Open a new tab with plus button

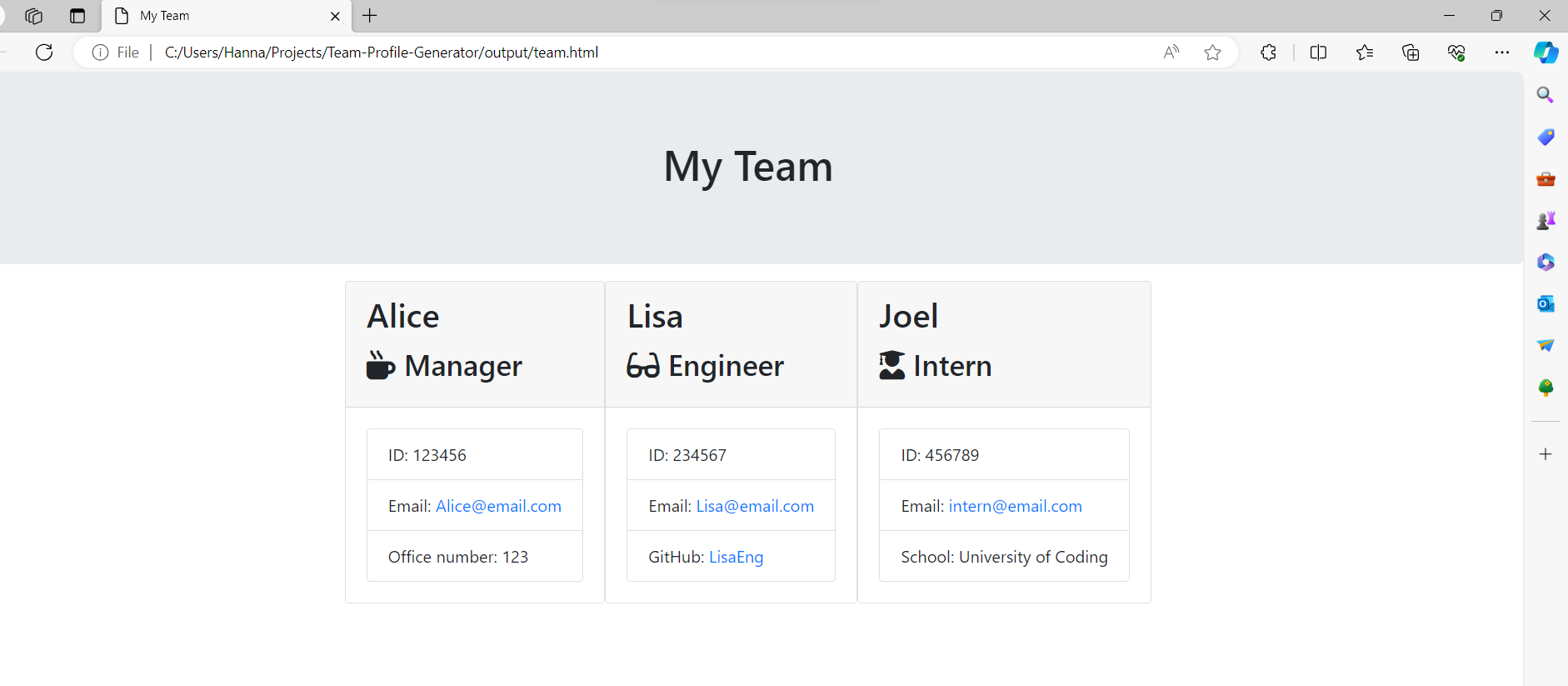(370, 16)
